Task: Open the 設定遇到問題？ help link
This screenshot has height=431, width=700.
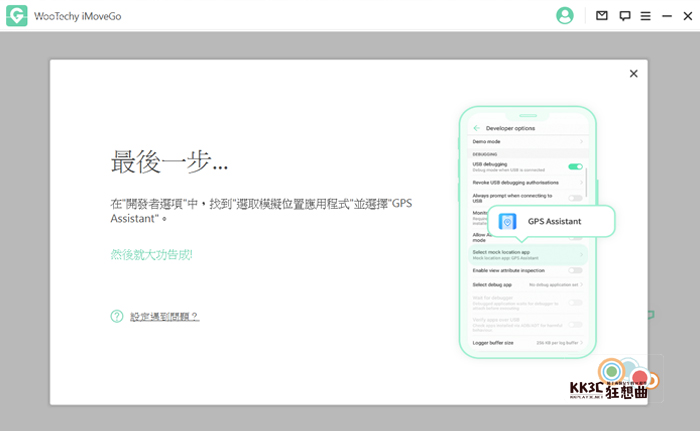Action: point(164,316)
